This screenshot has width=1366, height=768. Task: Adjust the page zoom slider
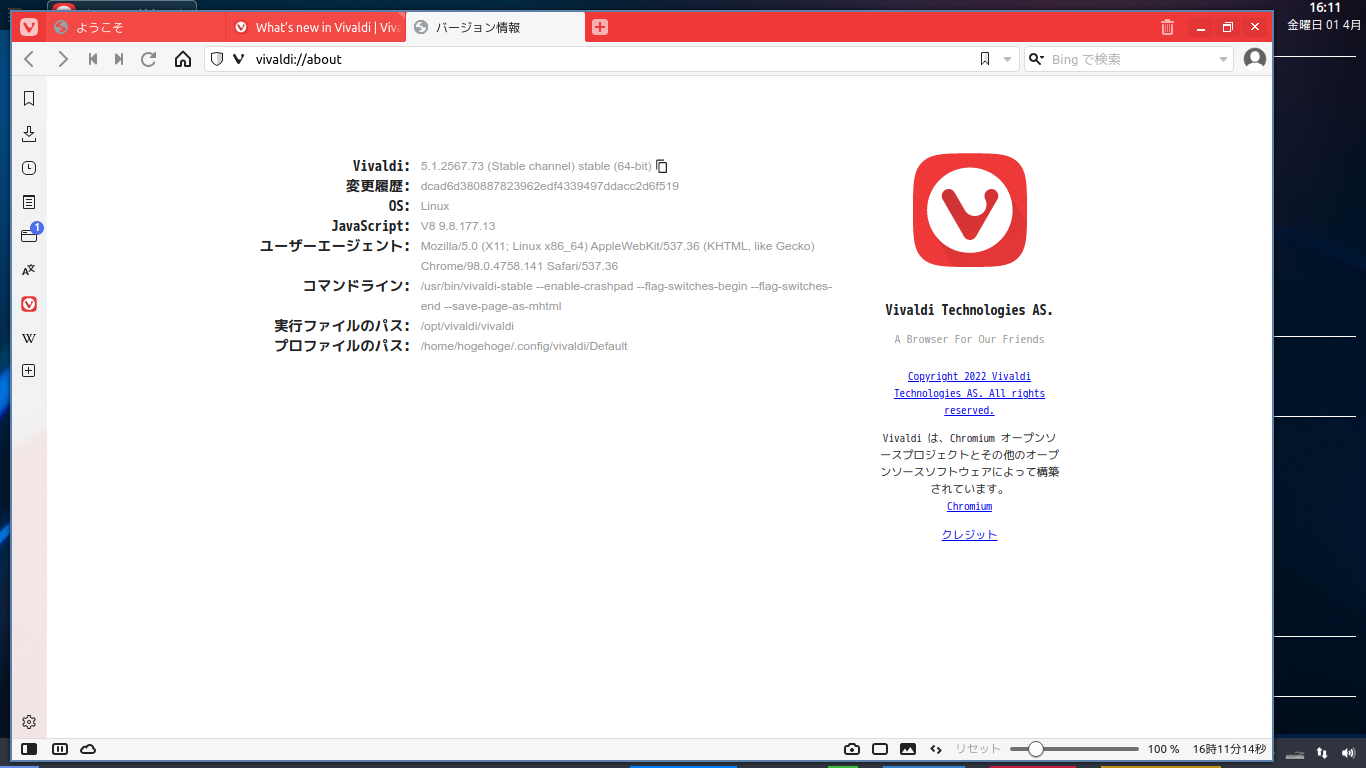[x=1074, y=749]
